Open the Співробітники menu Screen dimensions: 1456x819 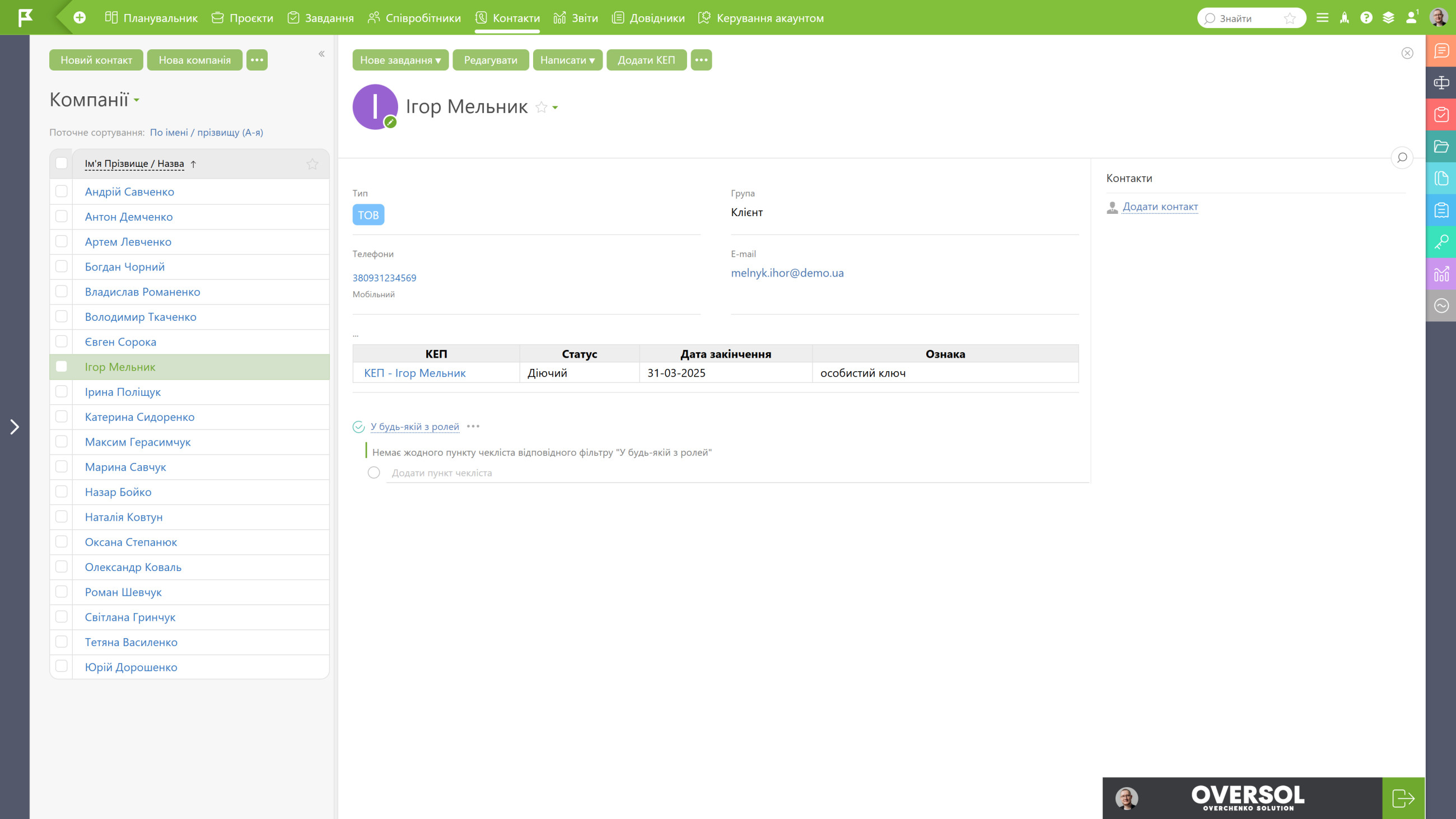[414, 18]
